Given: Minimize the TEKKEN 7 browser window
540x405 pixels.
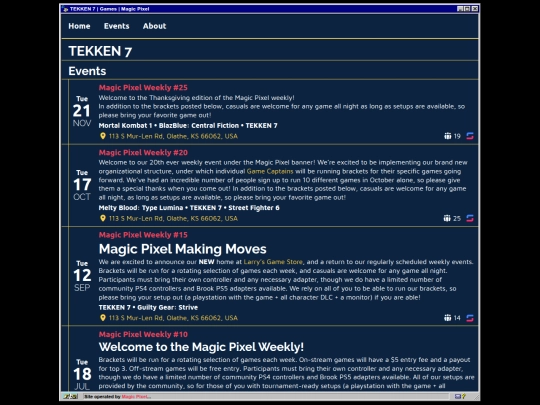Looking at the screenshot, I should tap(460, 9).
